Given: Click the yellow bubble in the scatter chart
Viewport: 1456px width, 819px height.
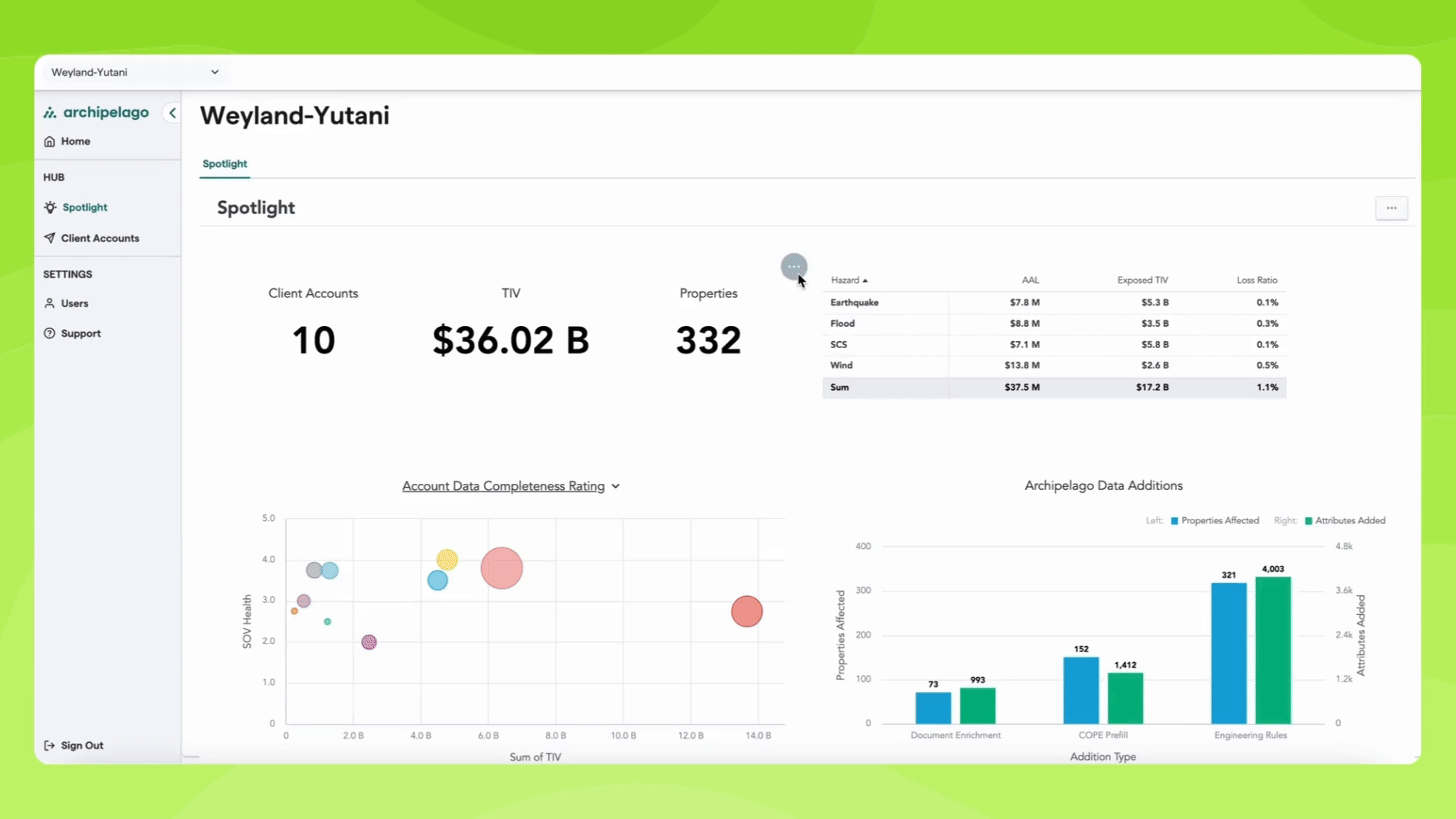Looking at the screenshot, I should pyautogui.click(x=447, y=560).
